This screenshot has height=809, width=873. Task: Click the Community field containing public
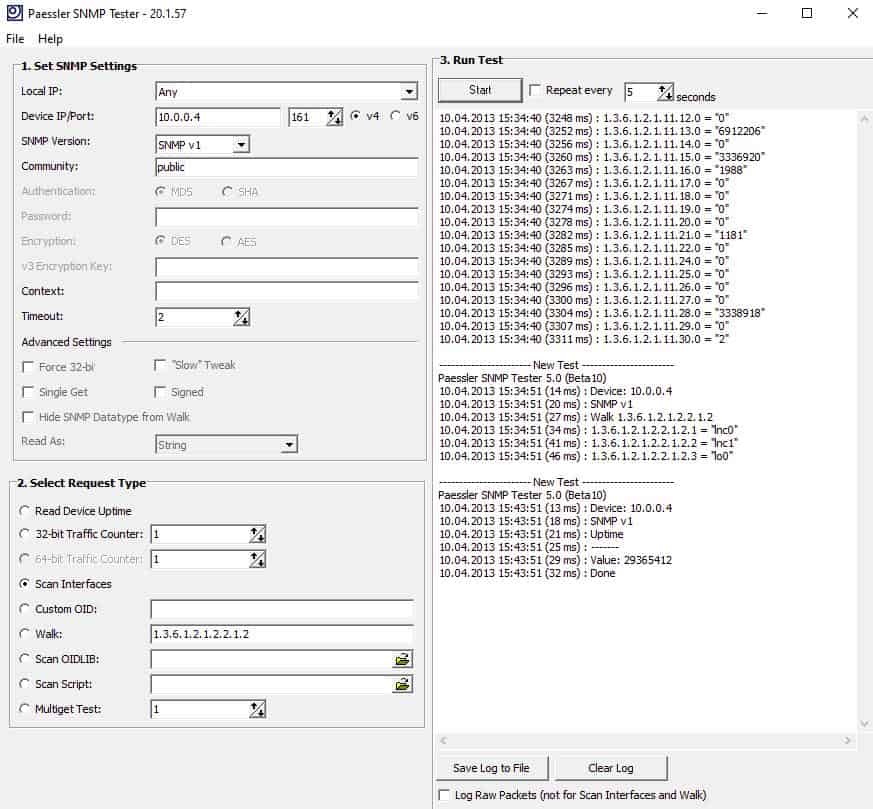(287, 167)
